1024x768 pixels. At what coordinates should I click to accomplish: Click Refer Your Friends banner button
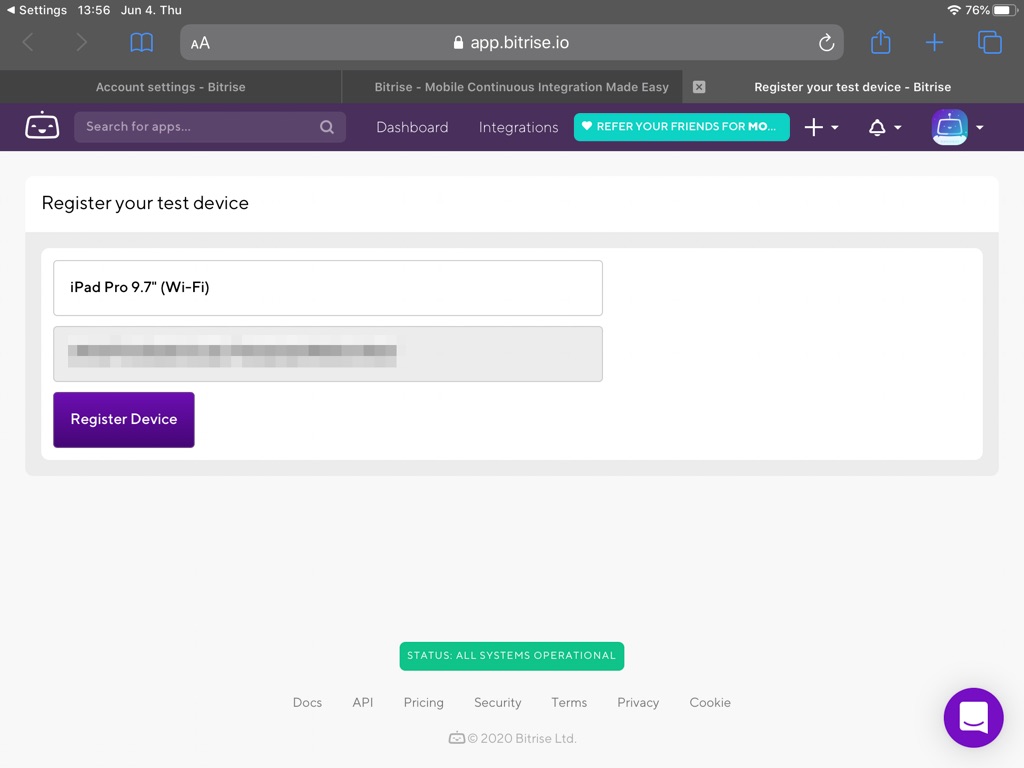coord(681,127)
